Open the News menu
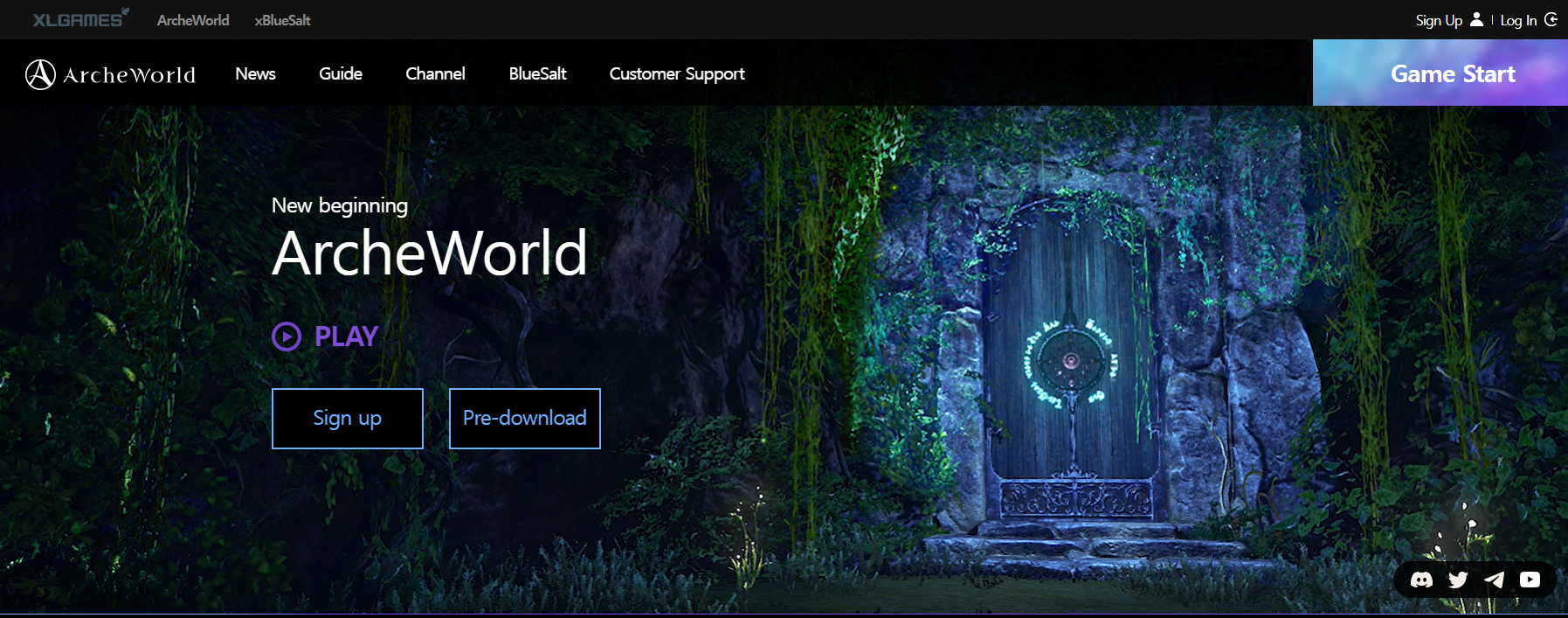Image resolution: width=1568 pixels, height=618 pixels. (255, 73)
